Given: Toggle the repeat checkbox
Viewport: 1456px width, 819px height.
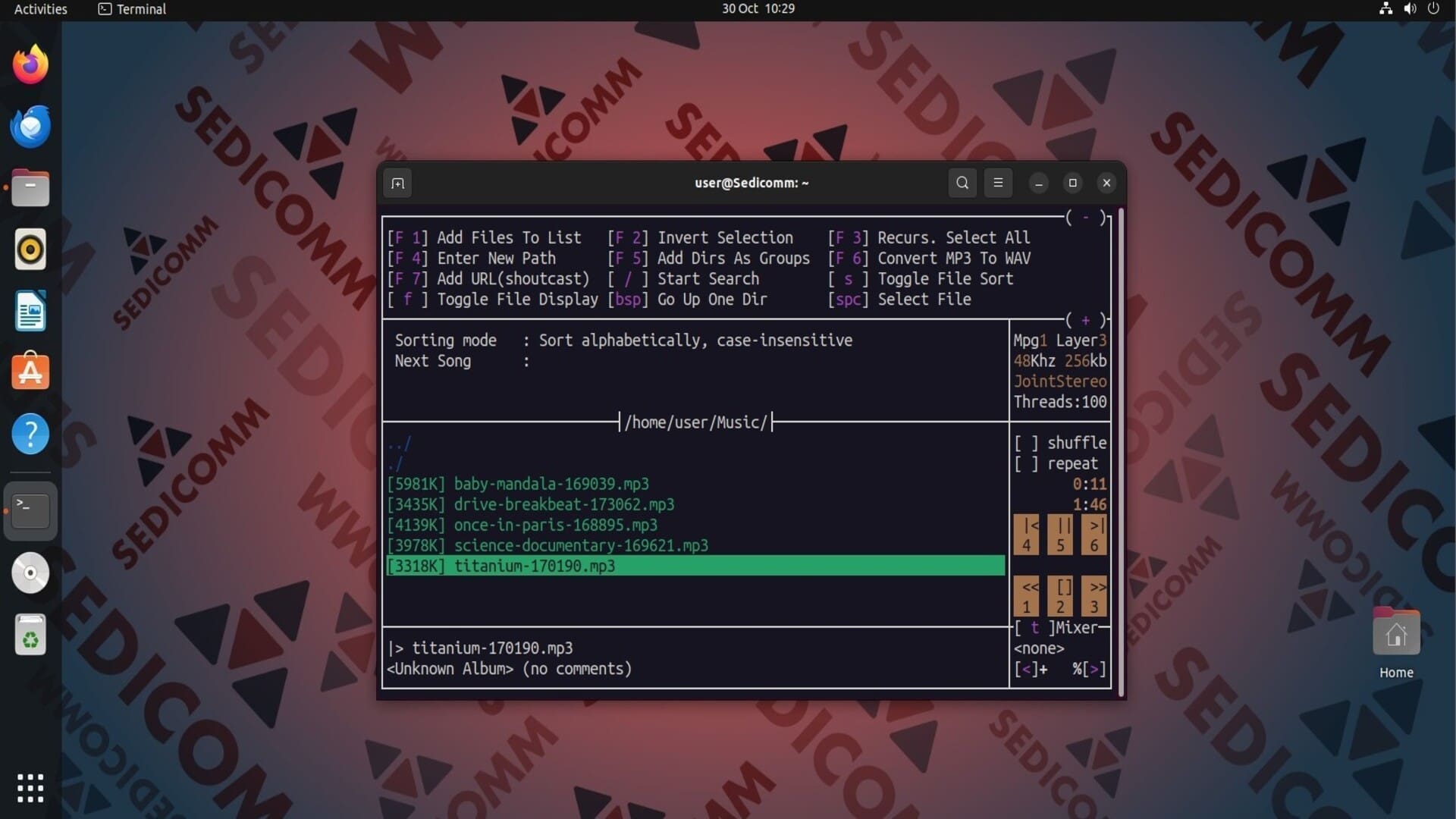Looking at the screenshot, I should 1026,463.
